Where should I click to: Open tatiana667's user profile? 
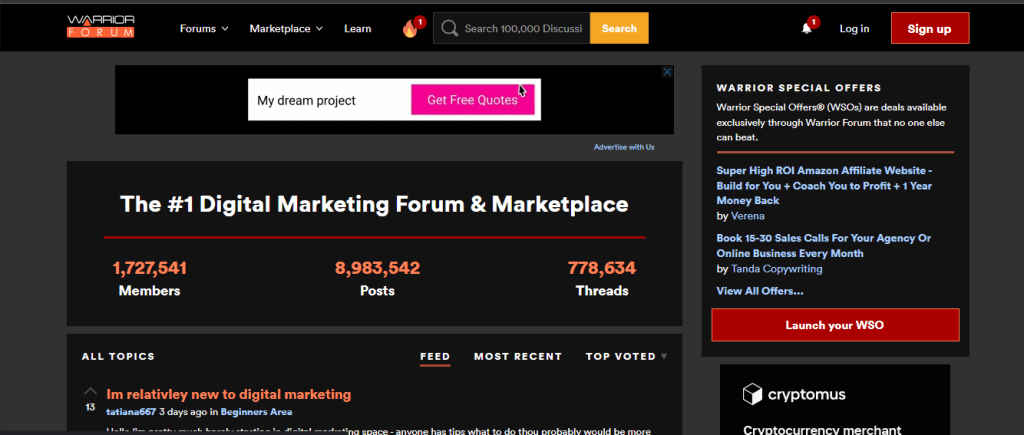click(131, 411)
